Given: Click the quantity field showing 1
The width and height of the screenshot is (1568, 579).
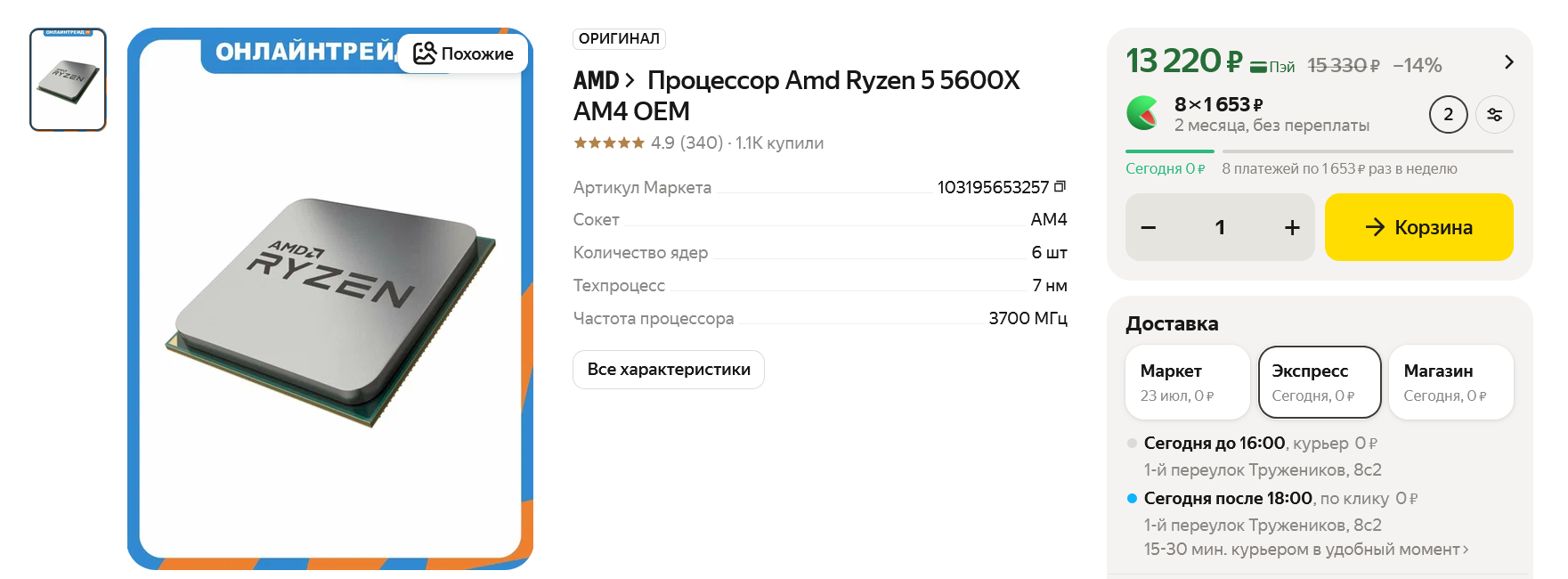Looking at the screenshot, I should 1220,227.
